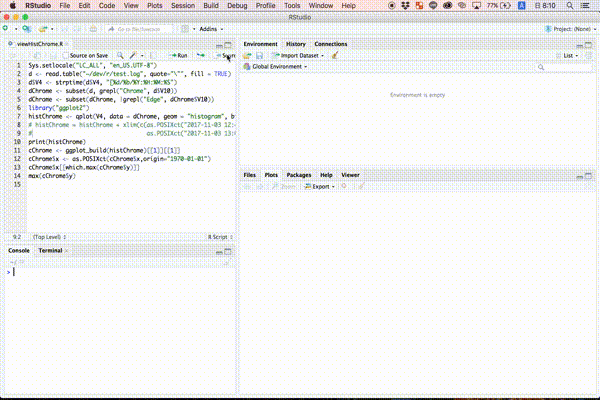Click the Run button
Image resolution: width=600 pixels, height=400 pixels.
(178, 56)
